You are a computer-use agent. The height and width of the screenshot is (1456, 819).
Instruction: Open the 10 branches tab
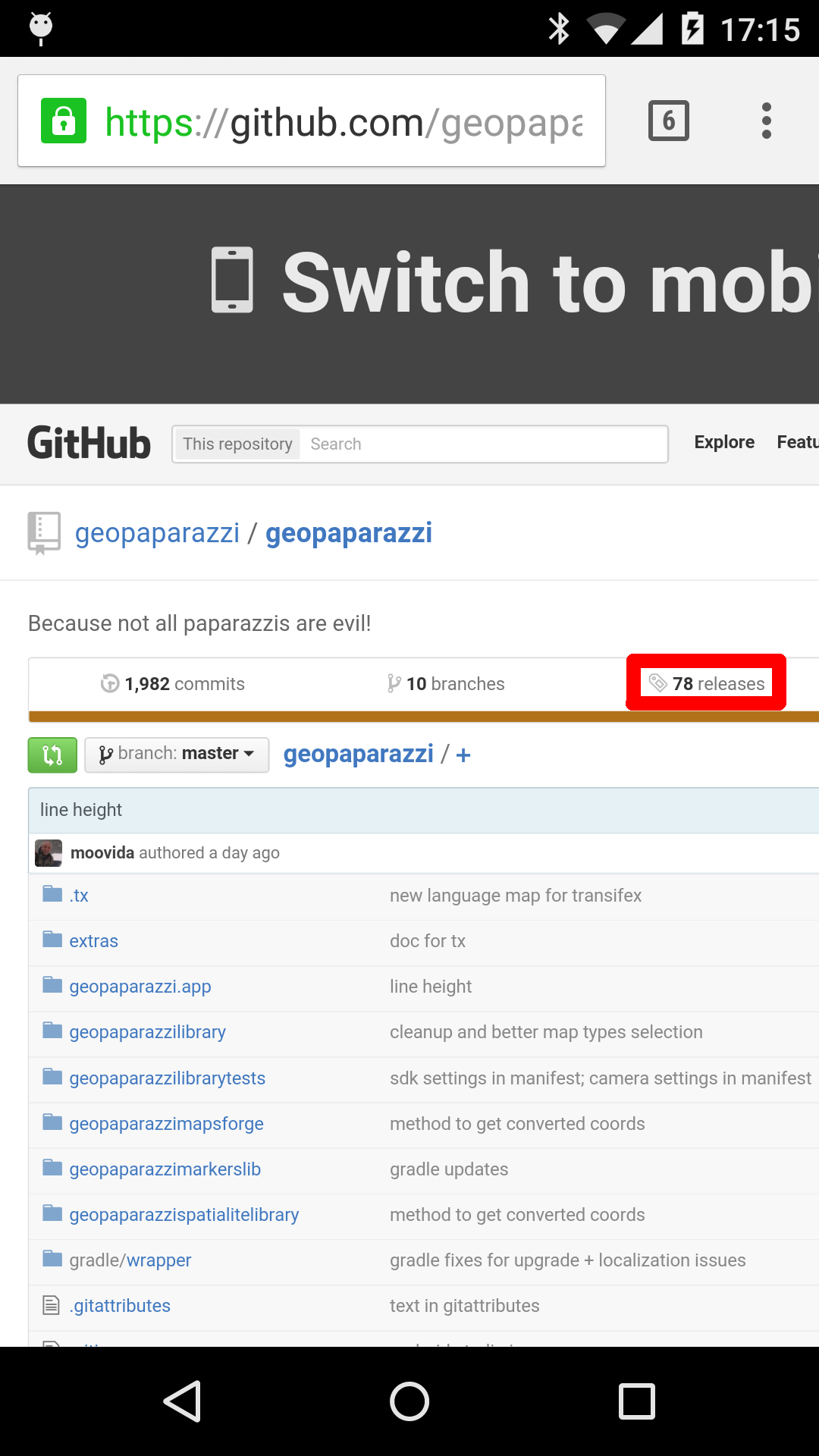pyautogui.click(x=446, y=684)
